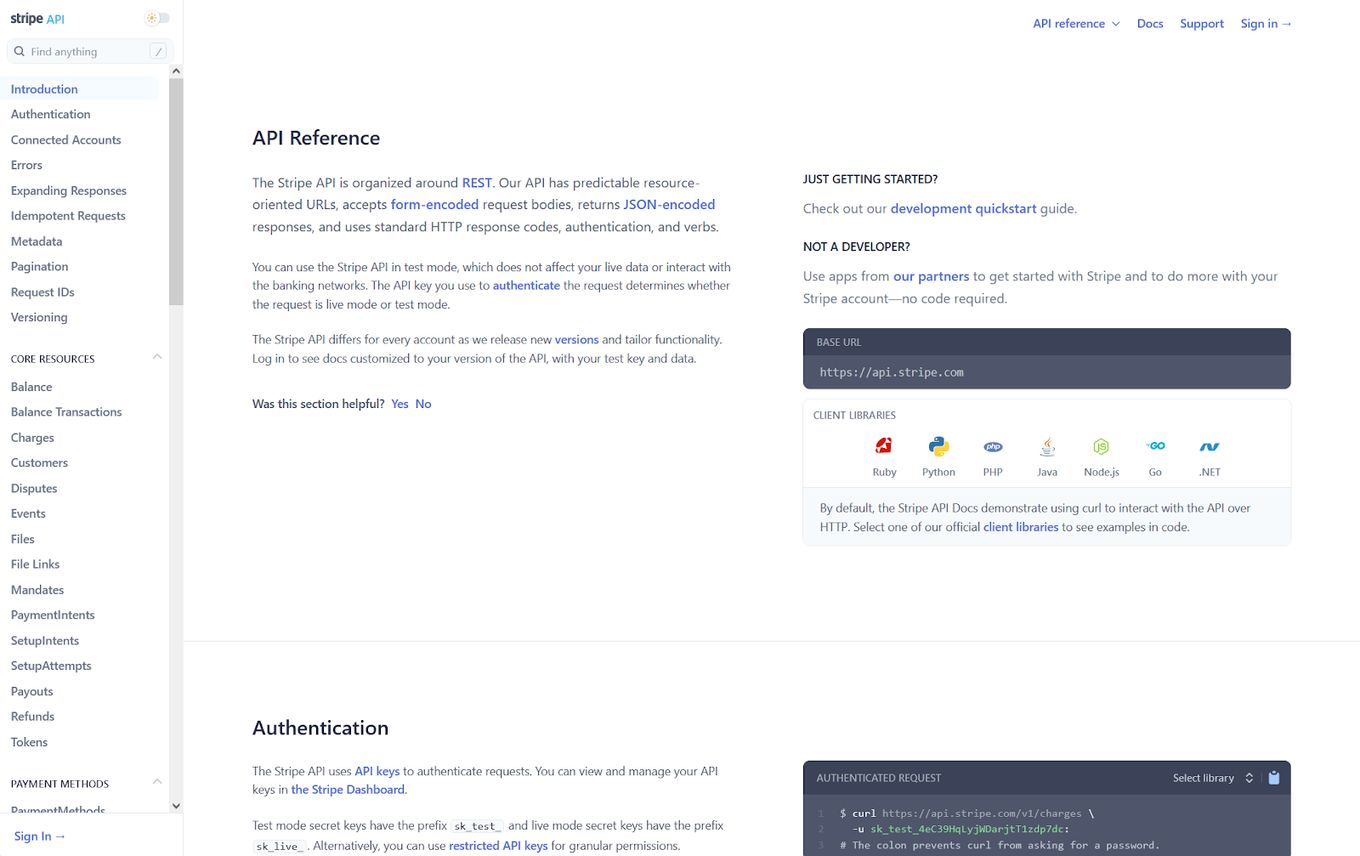The image size is (1360, 856).
Task: Open SetupAttempts in the sidebar
Action: [51, 666]
